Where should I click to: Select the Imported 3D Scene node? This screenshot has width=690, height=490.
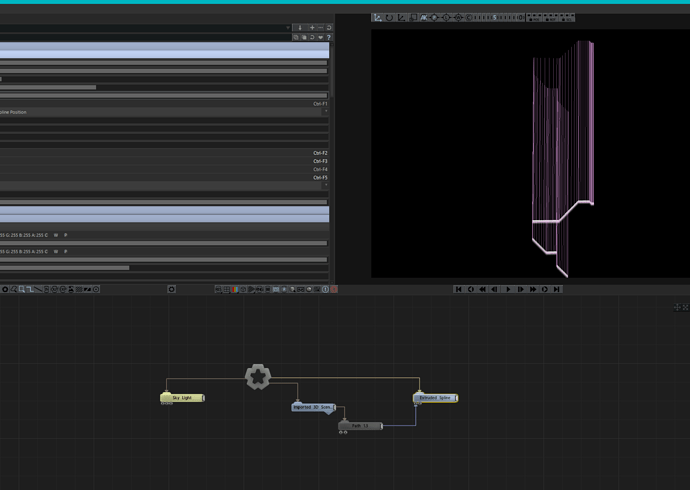(314, 407)
